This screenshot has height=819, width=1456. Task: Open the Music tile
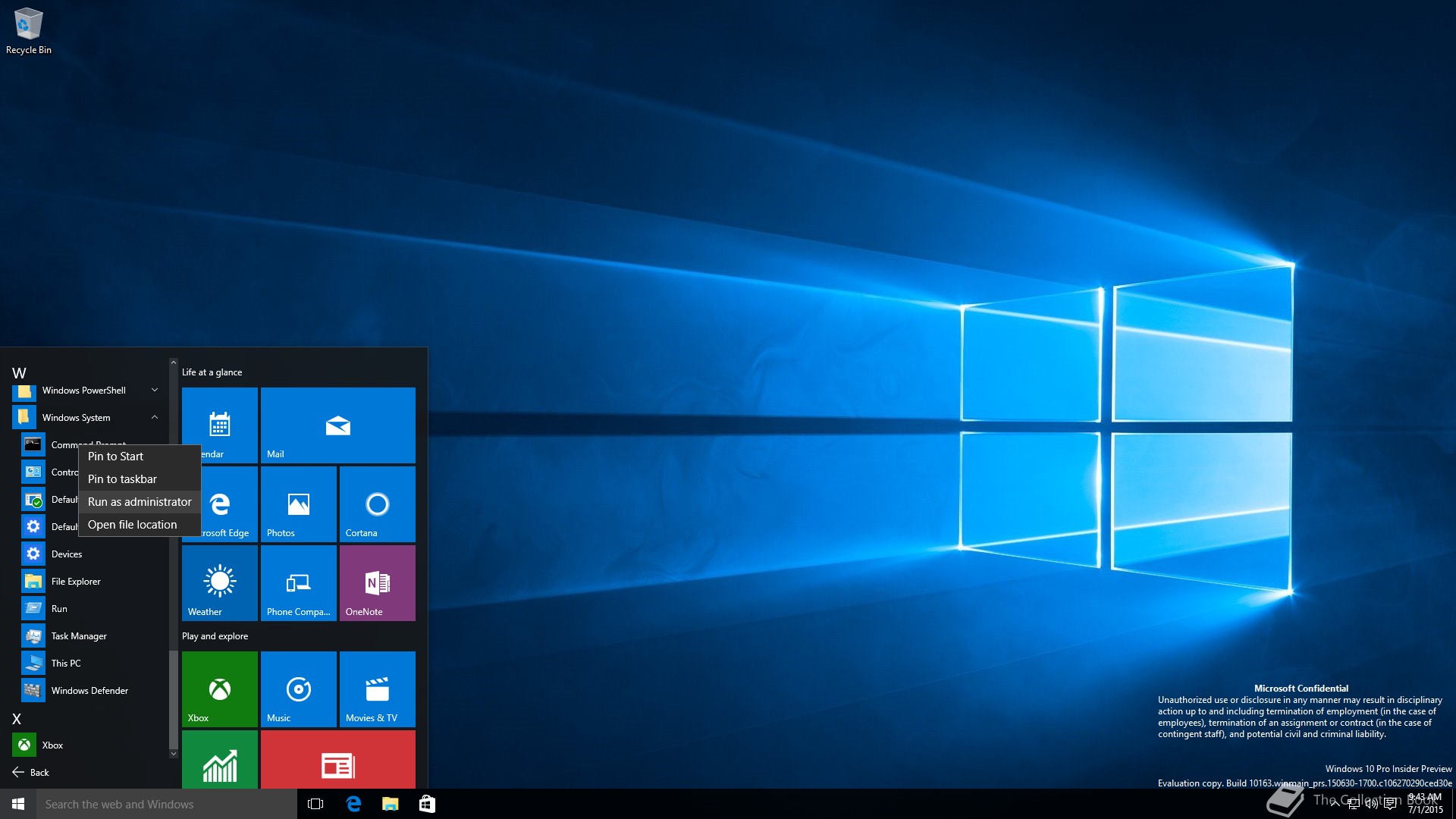tap(299, 689)
